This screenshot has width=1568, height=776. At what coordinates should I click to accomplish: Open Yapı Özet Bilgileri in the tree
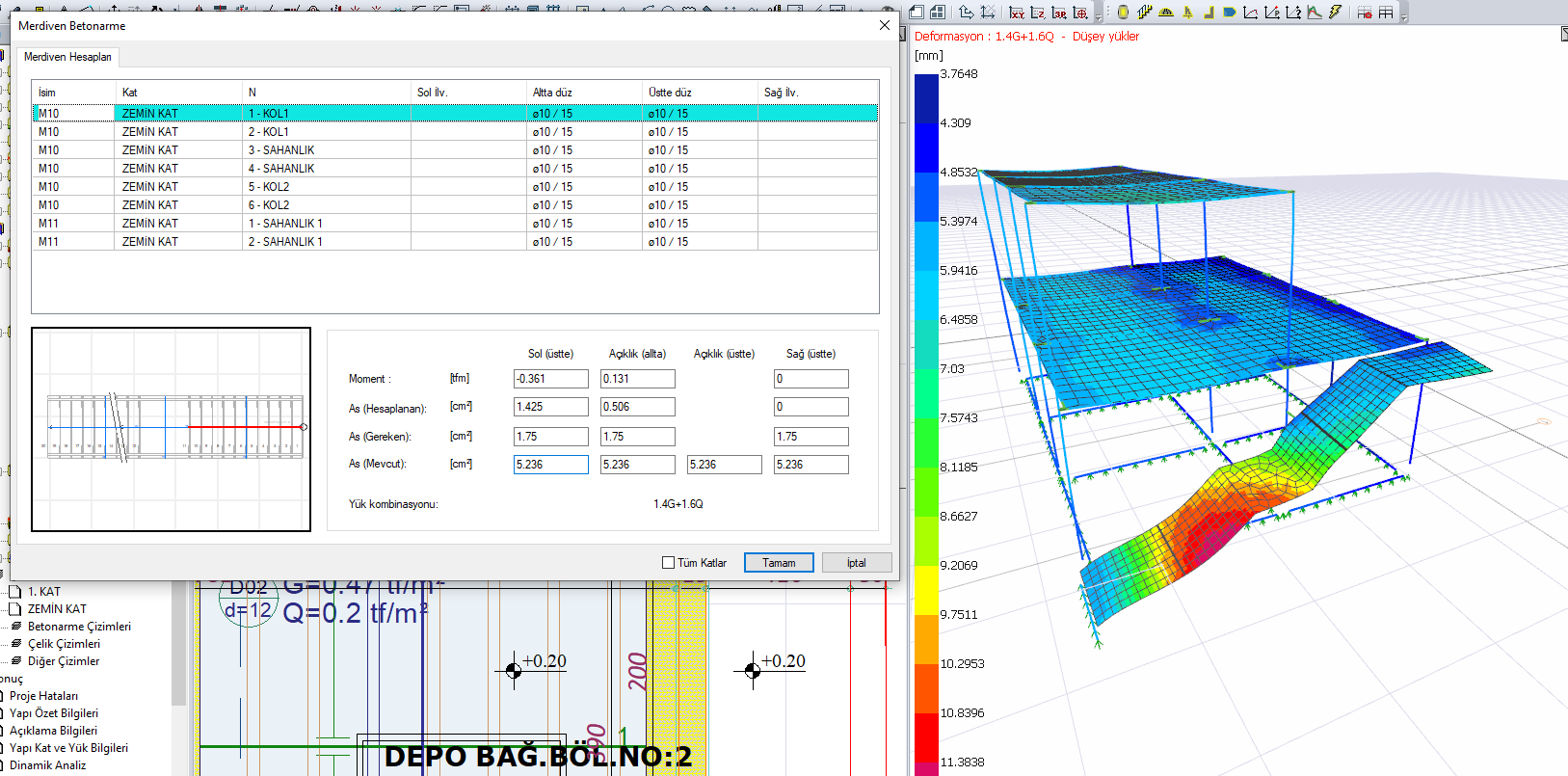[x=54, y=713]
